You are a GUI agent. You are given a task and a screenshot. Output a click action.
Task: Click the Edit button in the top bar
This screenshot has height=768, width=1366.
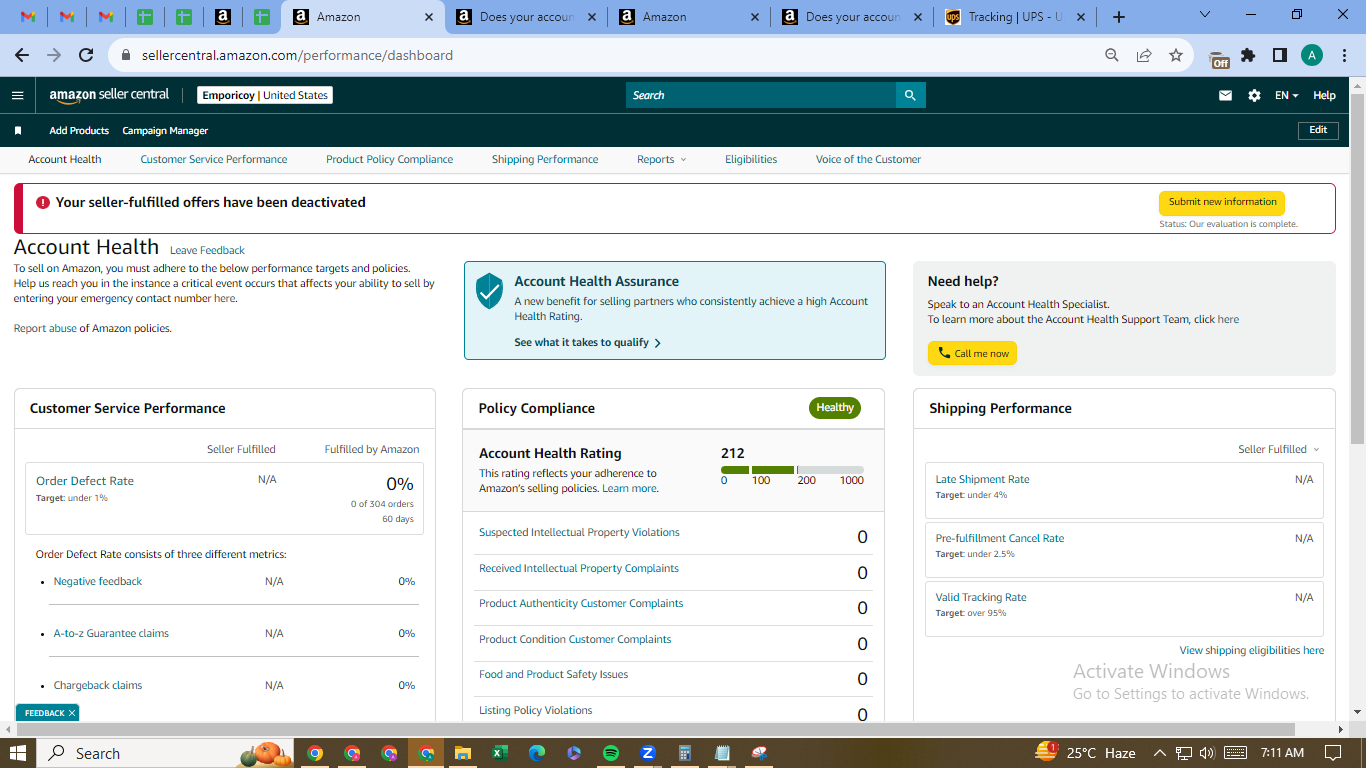coord(1318,130)
